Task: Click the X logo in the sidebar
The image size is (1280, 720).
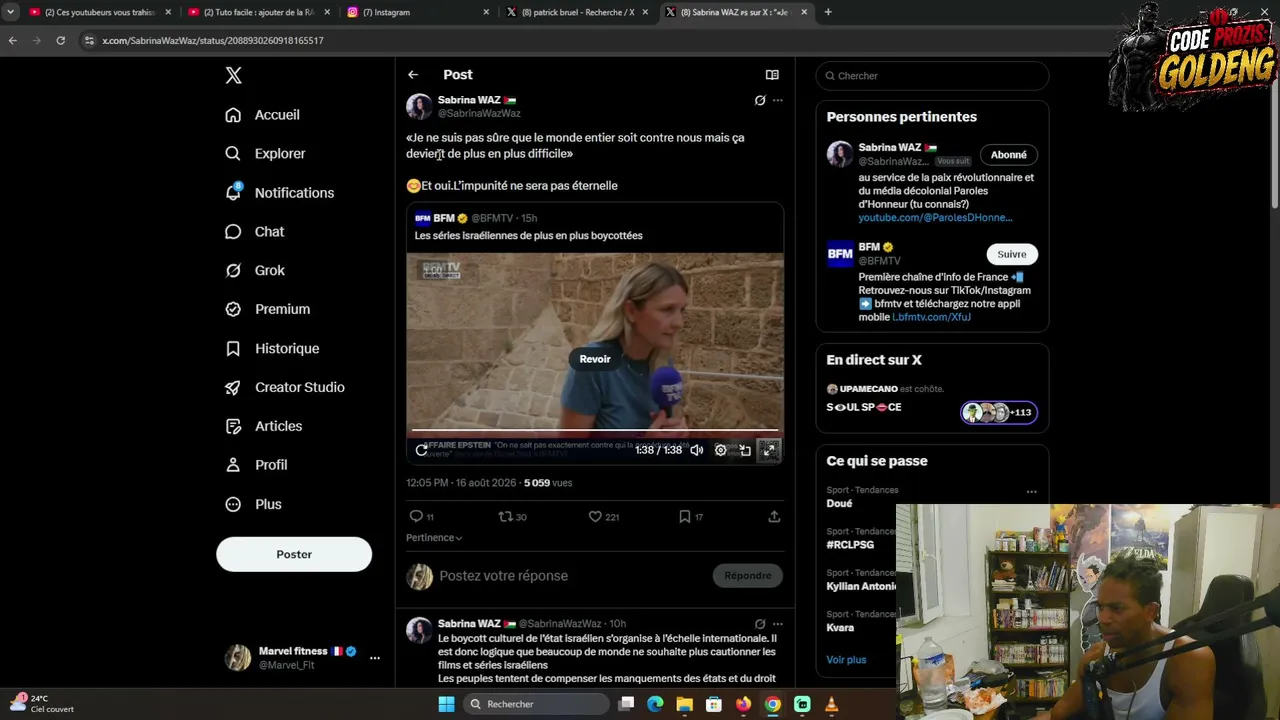Action: pyautogui.click(x=233, y=75)
